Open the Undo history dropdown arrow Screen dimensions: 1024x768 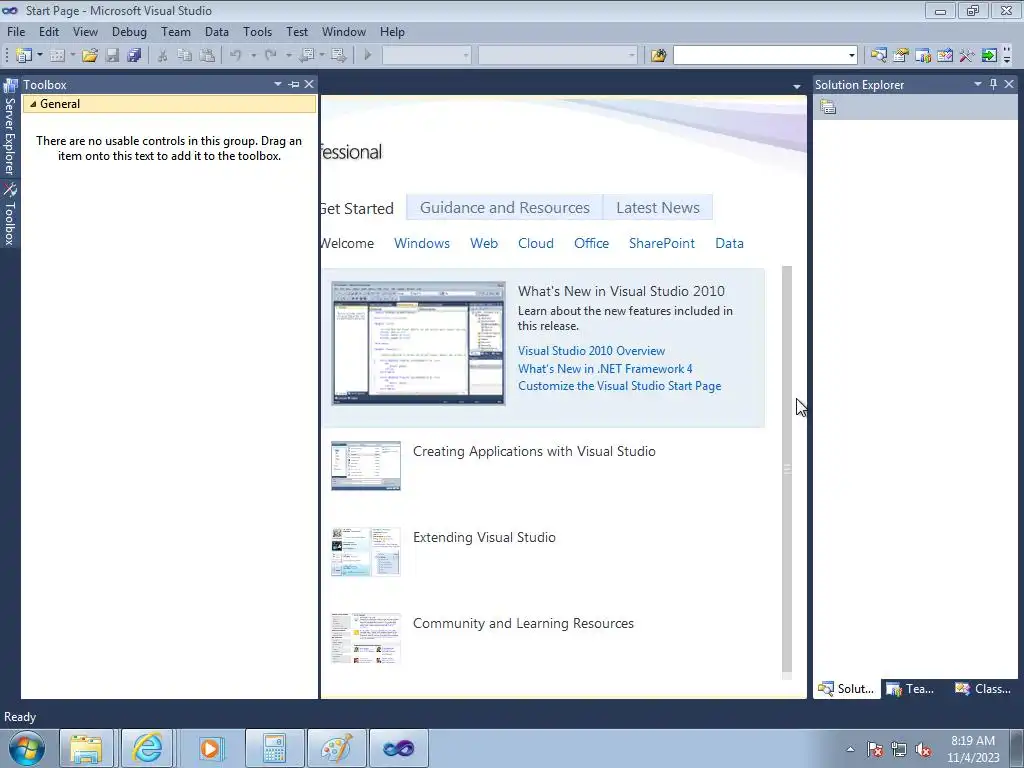pyautogui.click(x=253, y=56)
